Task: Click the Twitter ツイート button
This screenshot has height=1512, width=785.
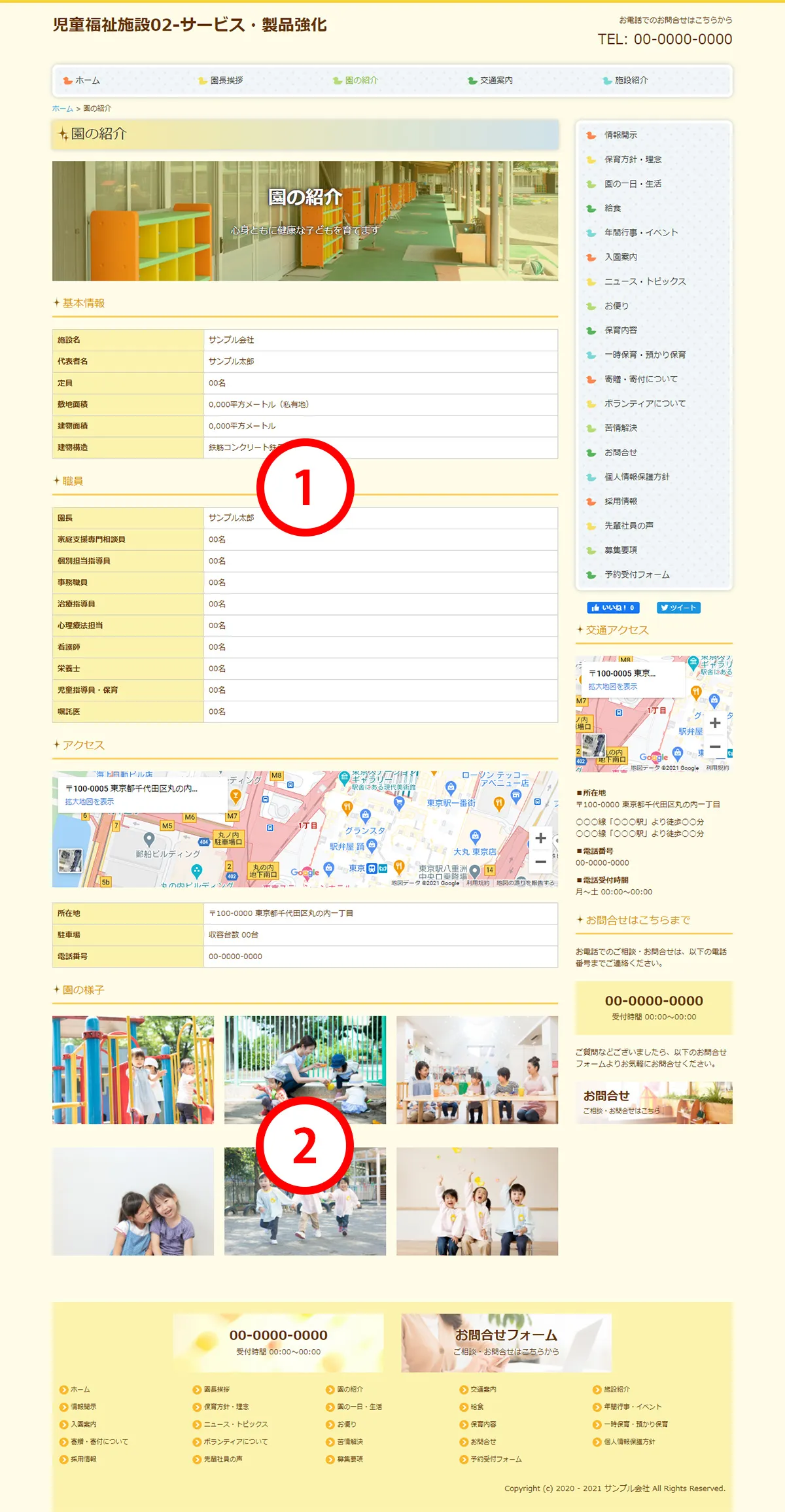Action: pos(678,608)
